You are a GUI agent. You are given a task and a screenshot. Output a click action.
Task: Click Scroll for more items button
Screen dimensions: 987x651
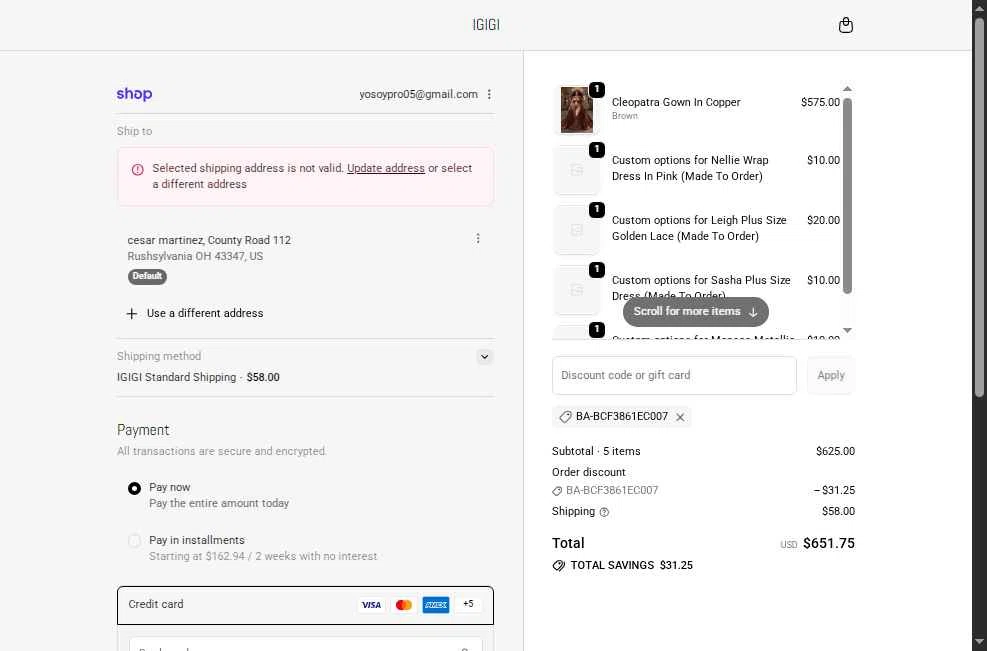click(696, 312)
